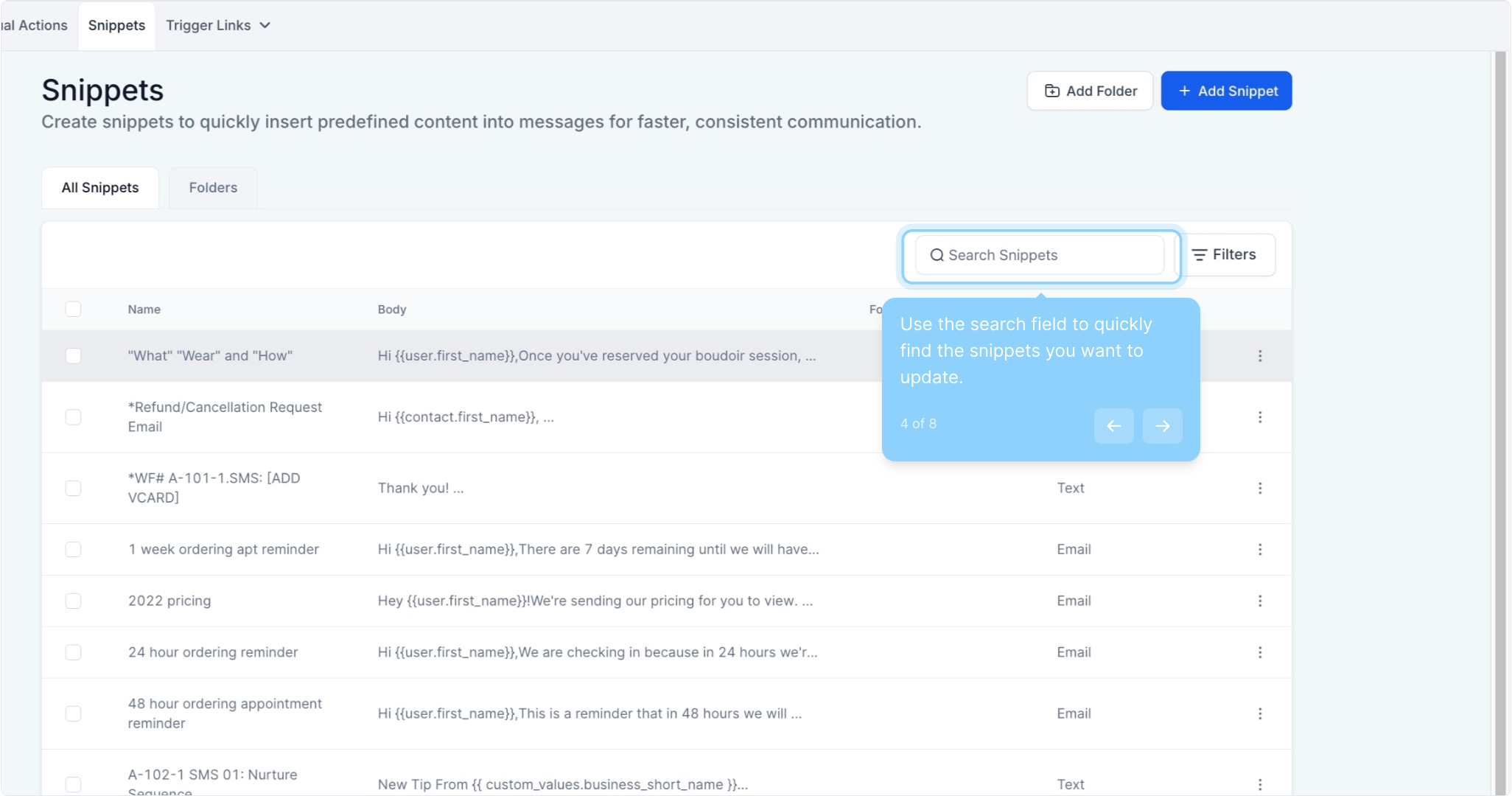Open three-dot menu for 24 hour ordering reminder
1512x796 pixels.
[1260, 652]
